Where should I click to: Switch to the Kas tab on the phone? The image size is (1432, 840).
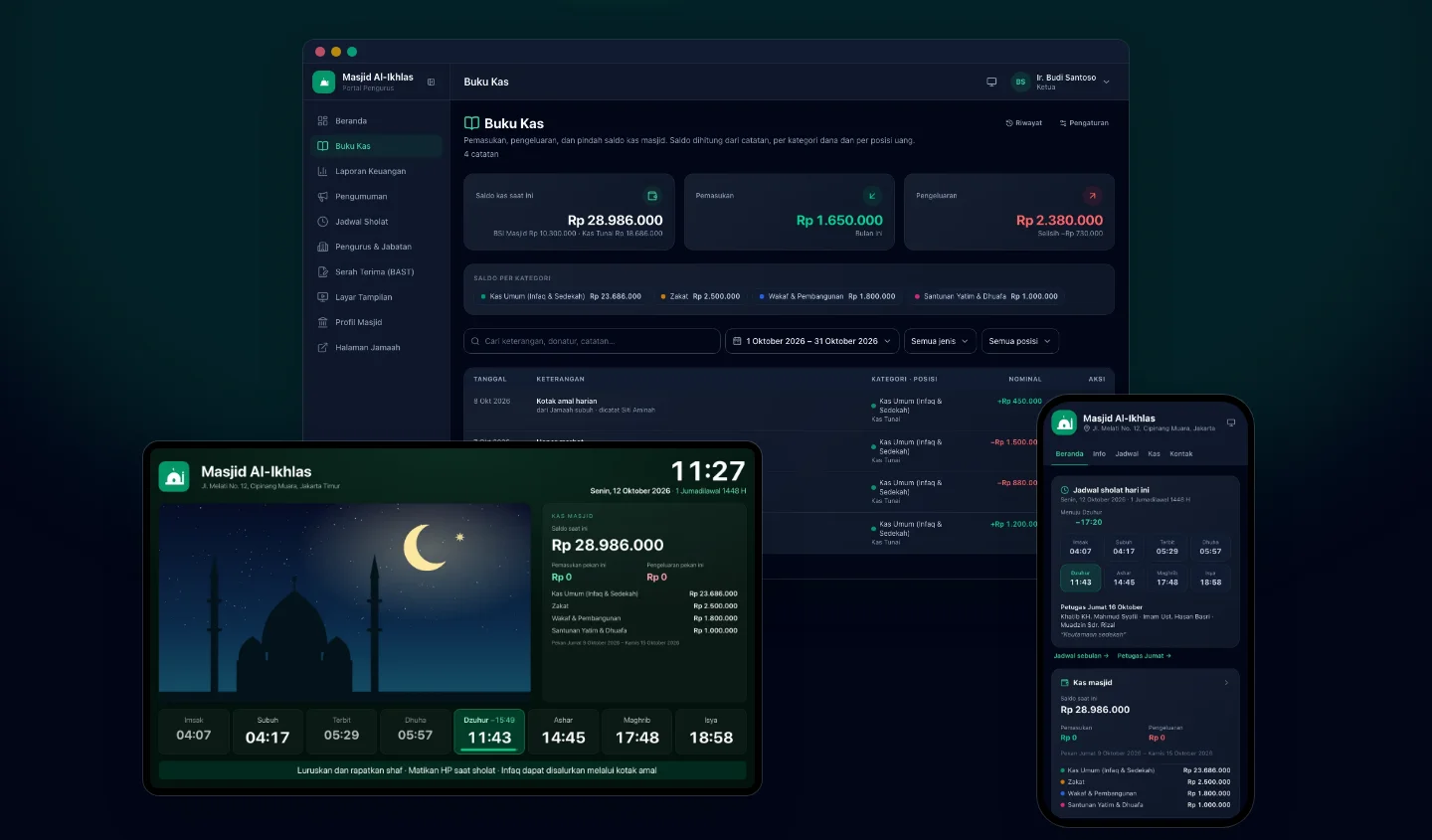[x=1154, y=454]
